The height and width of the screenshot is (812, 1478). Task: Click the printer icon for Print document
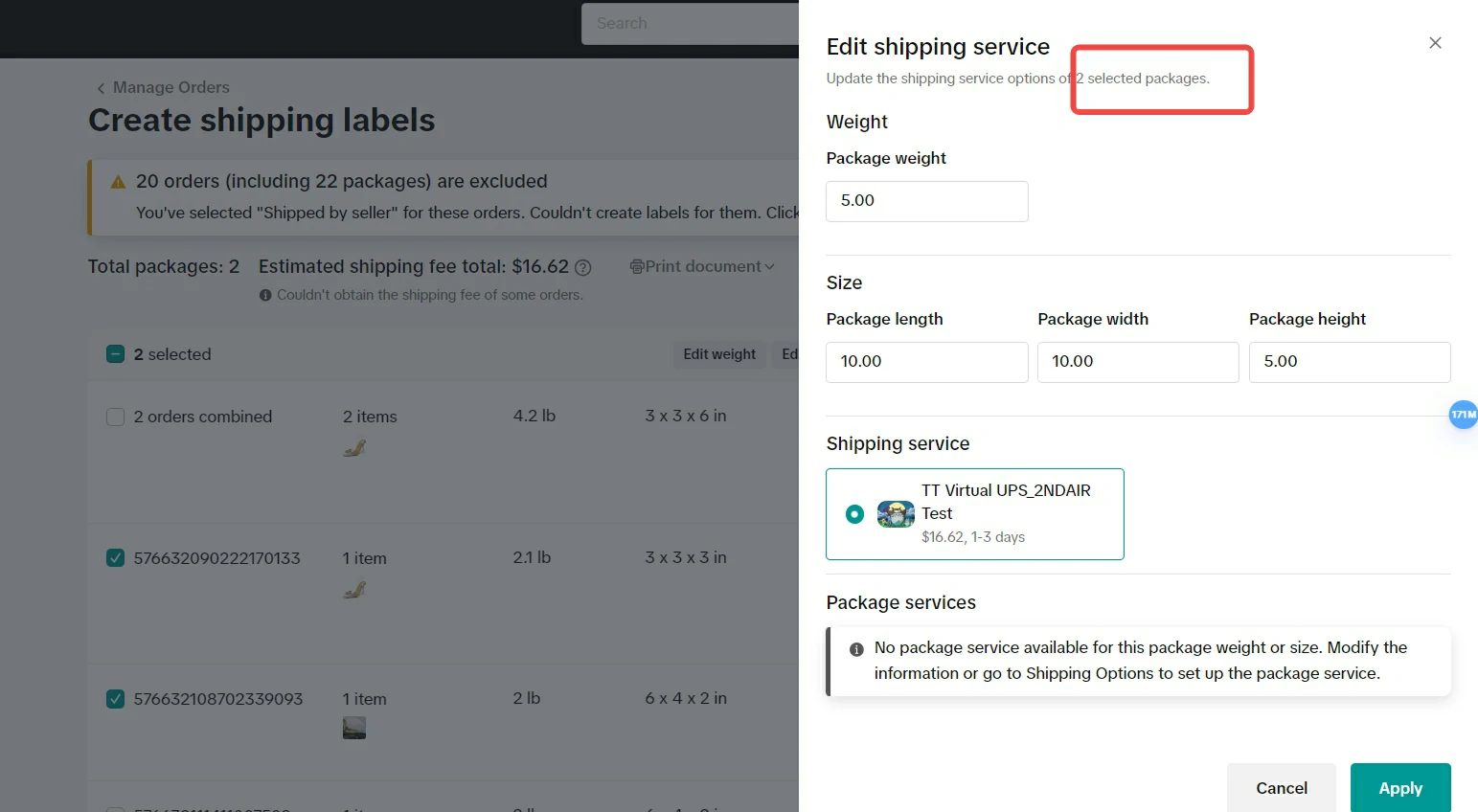pyautogui.click(x=637, y=267)
